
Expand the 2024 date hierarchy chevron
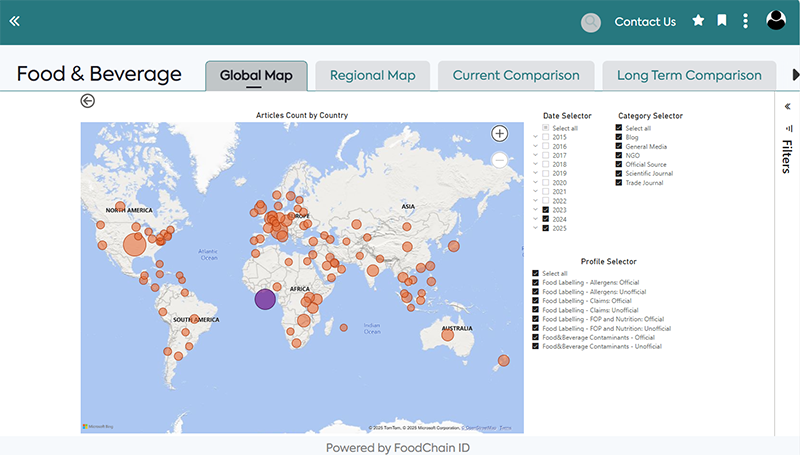(x=536, y=219)
